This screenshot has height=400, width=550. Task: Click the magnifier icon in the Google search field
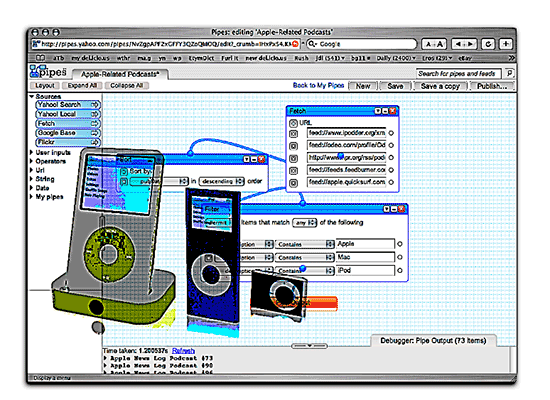click(312, 44)
